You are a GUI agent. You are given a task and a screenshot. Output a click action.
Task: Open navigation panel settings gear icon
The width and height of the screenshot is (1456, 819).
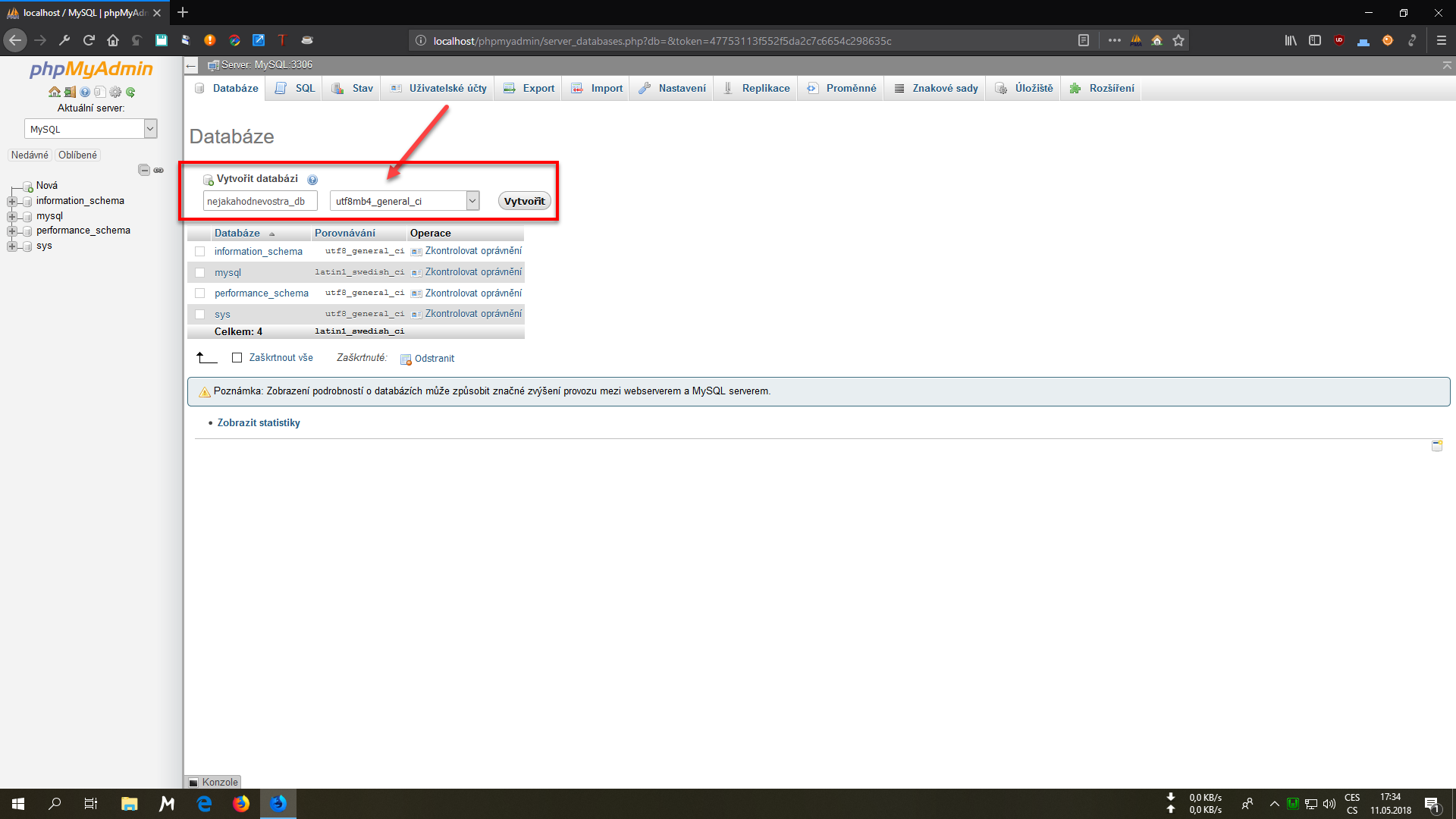pyautogui.click(x=115, y=92)
